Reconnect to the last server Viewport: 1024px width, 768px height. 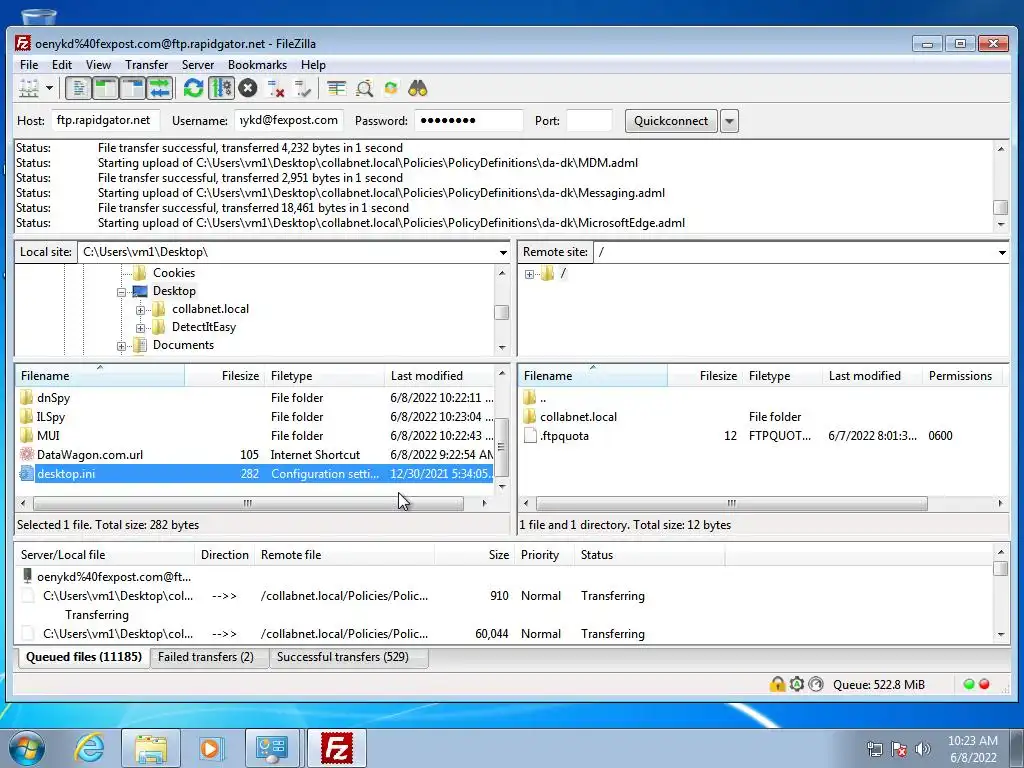303,88
